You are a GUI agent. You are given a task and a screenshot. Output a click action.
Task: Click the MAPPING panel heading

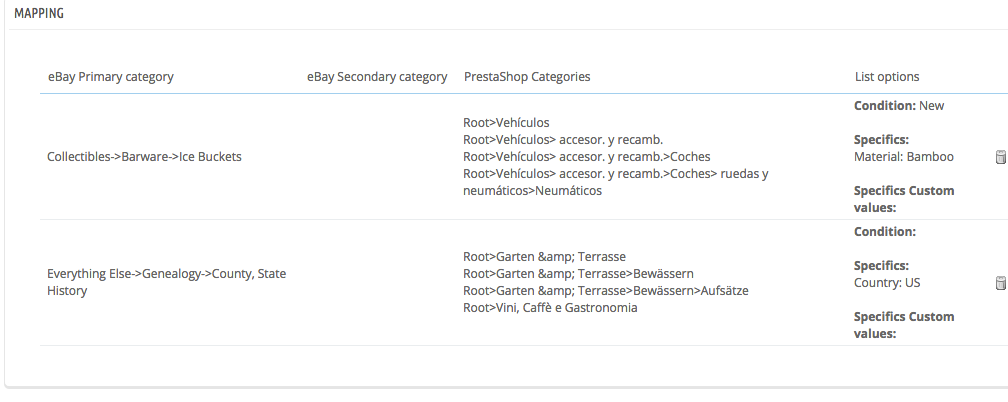(x=39, y=14)
